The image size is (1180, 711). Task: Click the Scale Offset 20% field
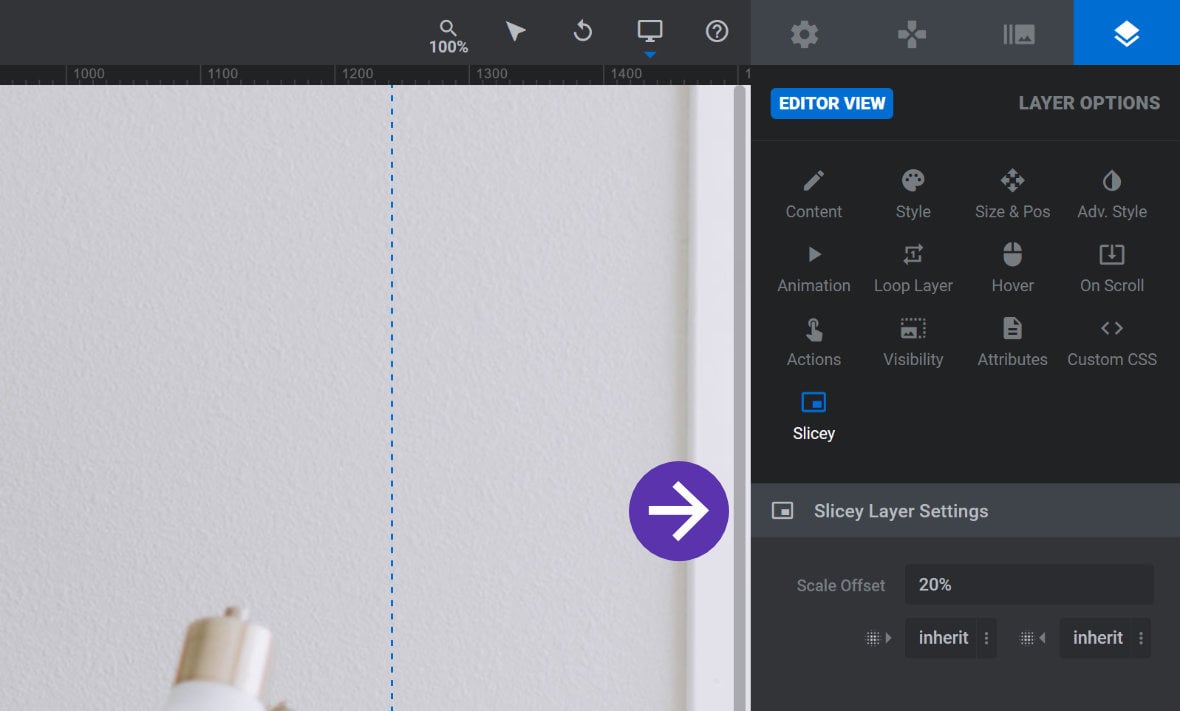(1029, 585)
